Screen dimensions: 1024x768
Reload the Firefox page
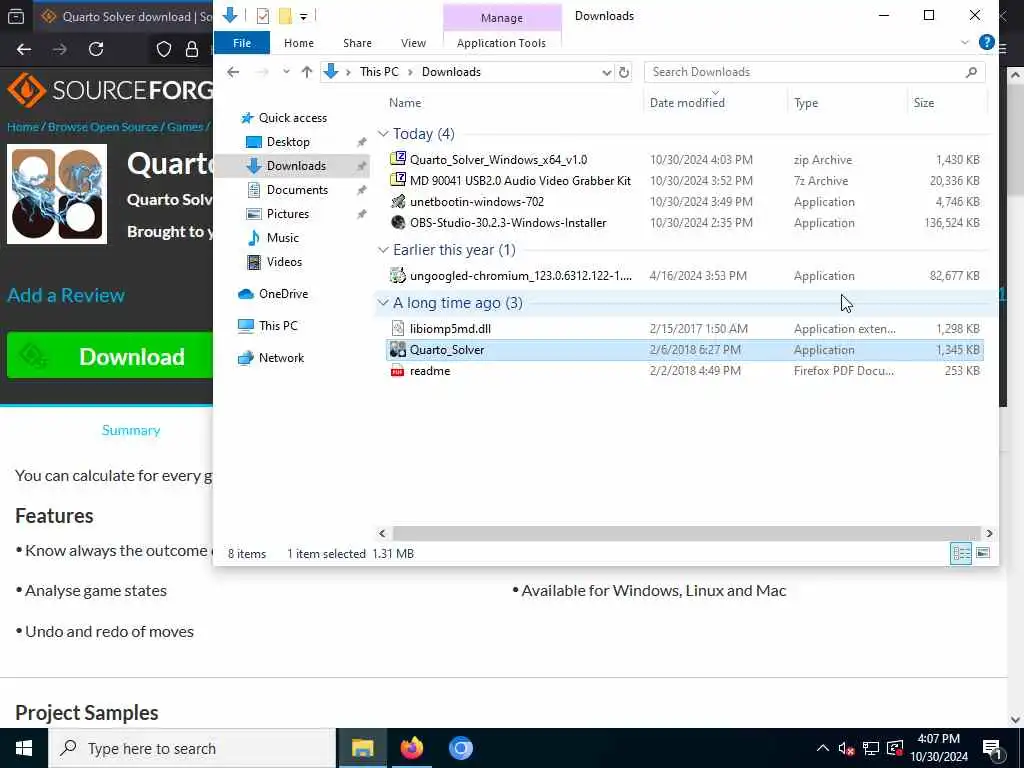(96, 49)
